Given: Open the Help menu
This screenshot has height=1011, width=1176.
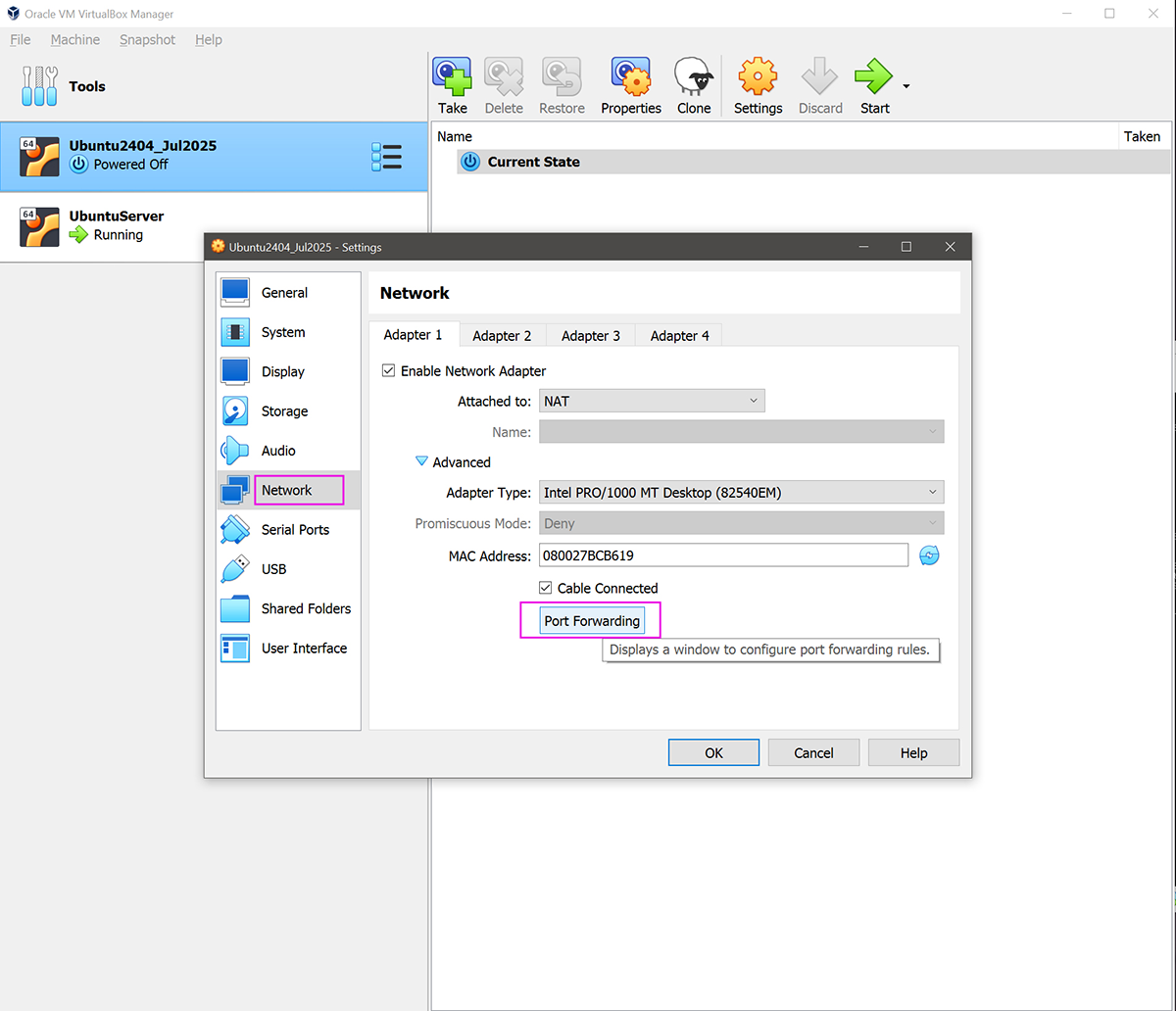Looking at the screenshot, I should tap(209, 40).
